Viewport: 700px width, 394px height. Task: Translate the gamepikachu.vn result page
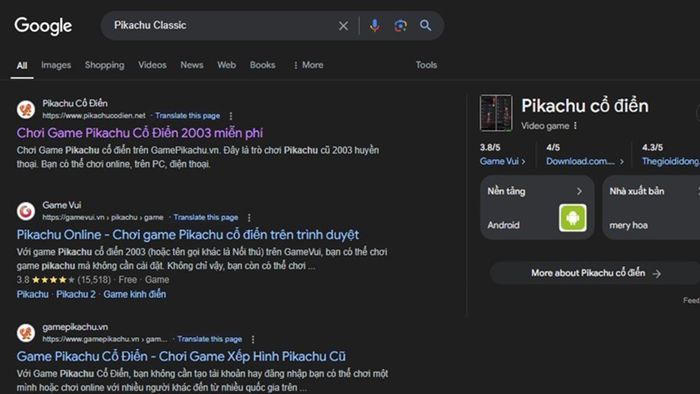[x=209, y=339]
